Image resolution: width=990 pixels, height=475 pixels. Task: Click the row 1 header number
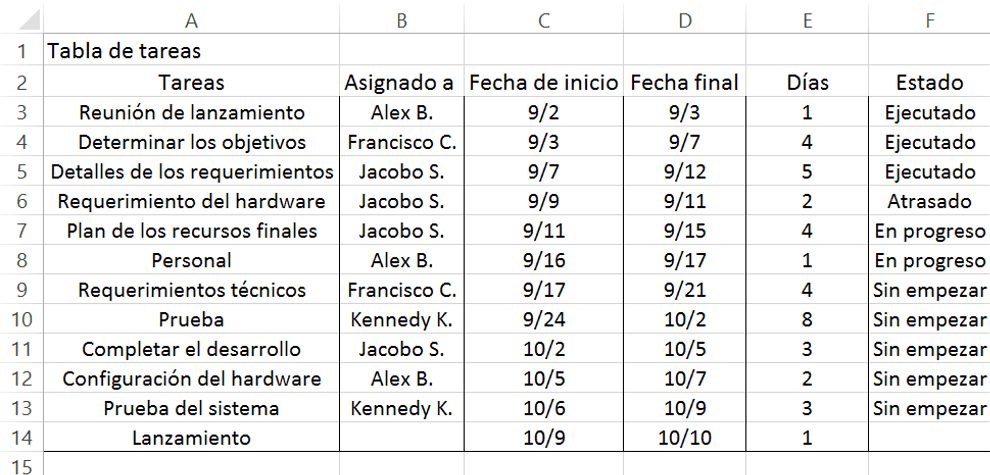(x=21, y=50)
